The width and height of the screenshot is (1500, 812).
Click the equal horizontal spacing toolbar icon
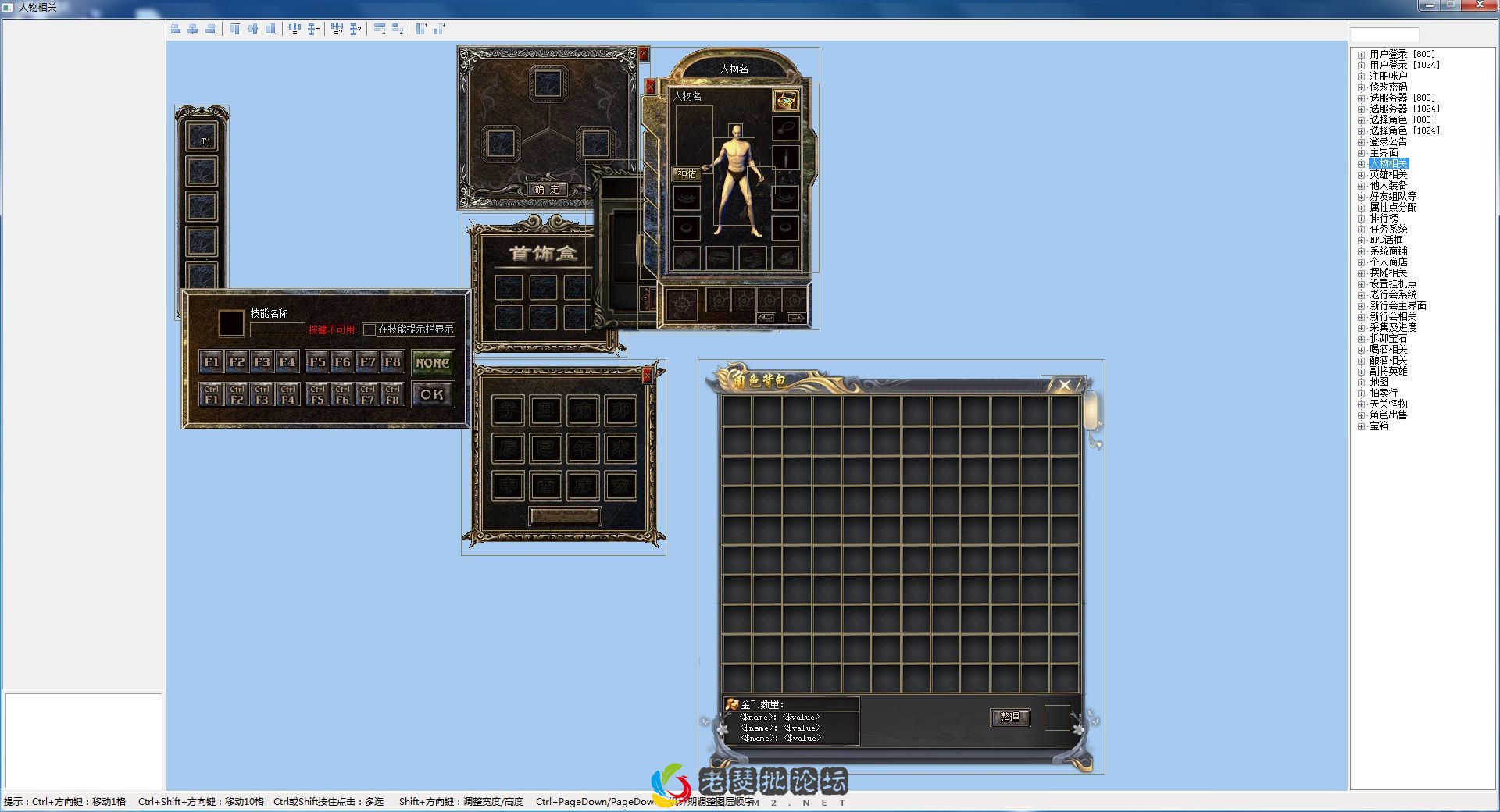click(x=295, y=29)
